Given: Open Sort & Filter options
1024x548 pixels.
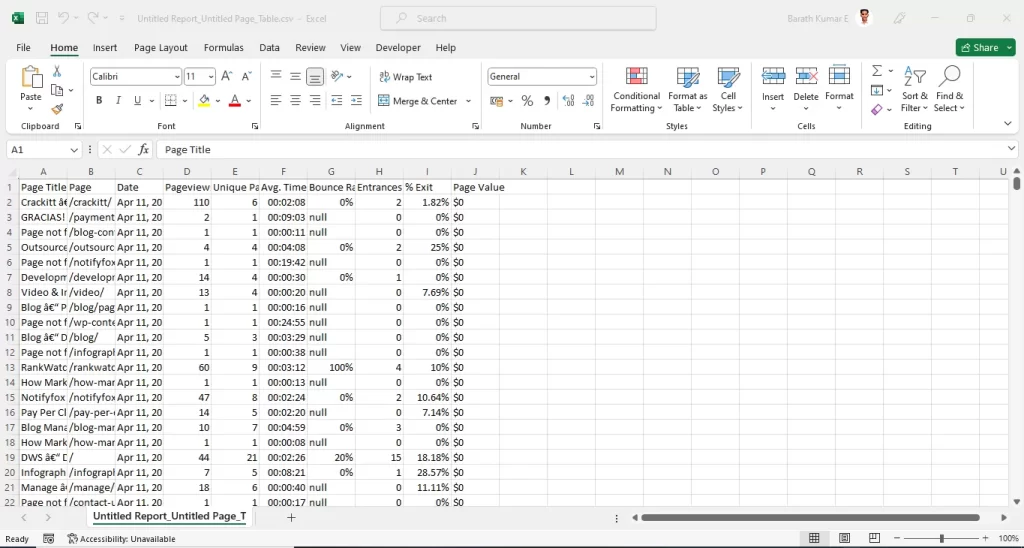Looking at the screenshot, I should [x=914, y=89].
